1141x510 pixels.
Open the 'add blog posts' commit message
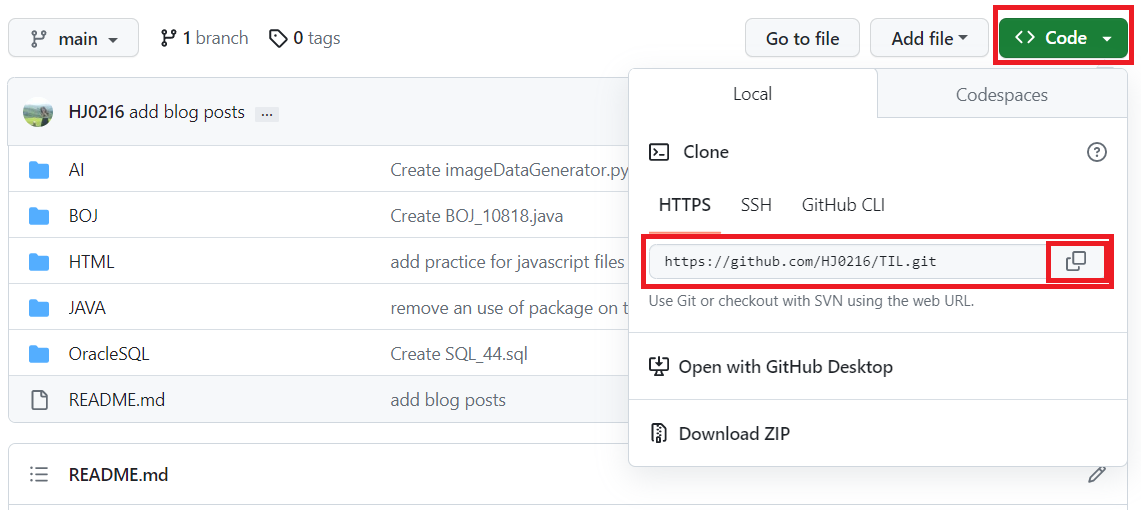[187, 113]
